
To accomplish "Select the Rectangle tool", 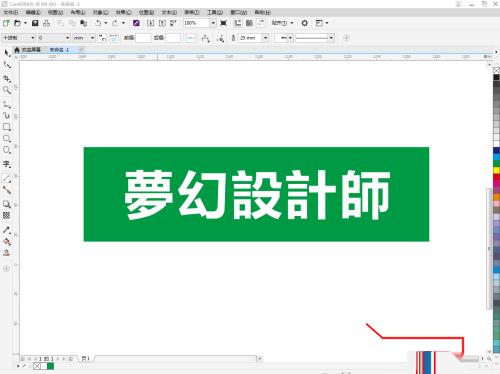I will point(7,127).
